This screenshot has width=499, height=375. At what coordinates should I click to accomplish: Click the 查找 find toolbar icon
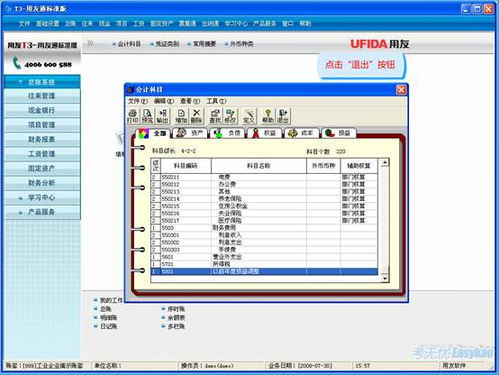pos(215,116)
